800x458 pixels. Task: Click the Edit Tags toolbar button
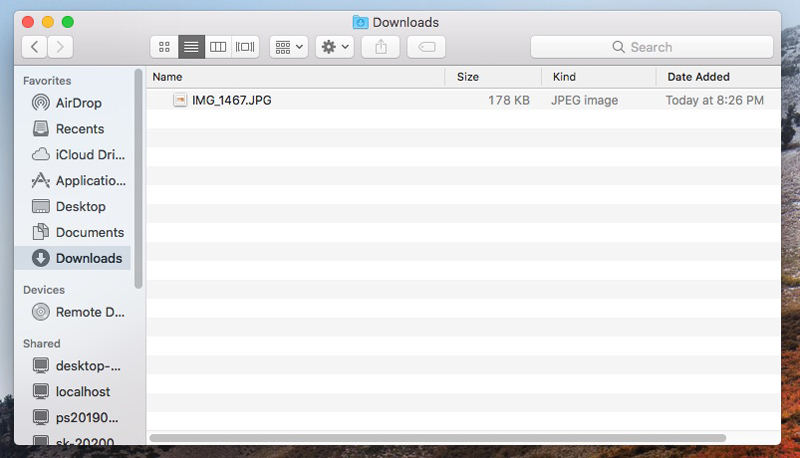pos(426,47)
